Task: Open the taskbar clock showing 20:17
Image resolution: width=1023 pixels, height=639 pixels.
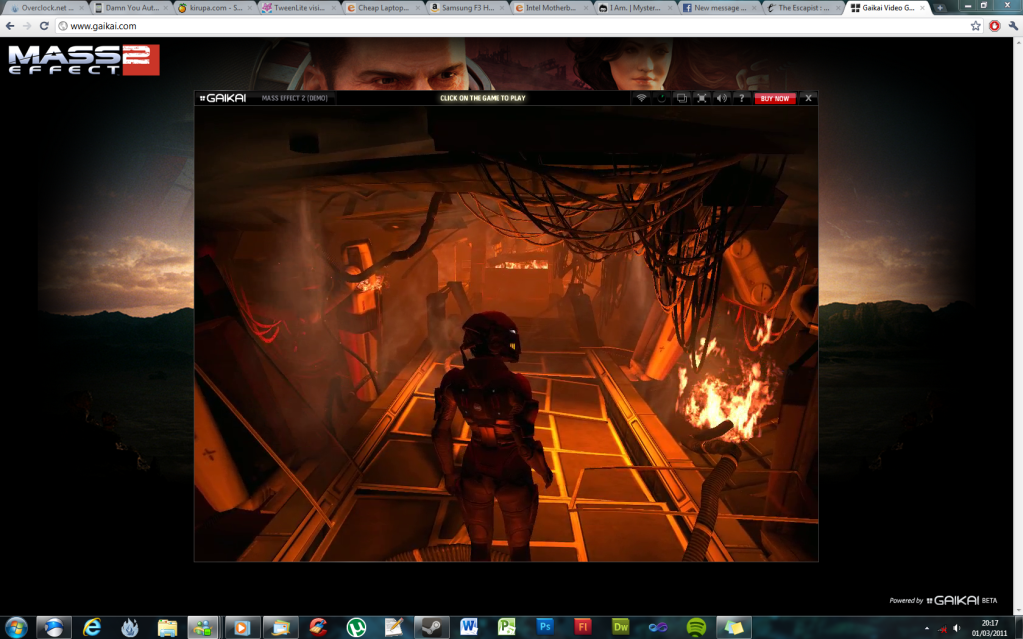Action: click(989, 628)
